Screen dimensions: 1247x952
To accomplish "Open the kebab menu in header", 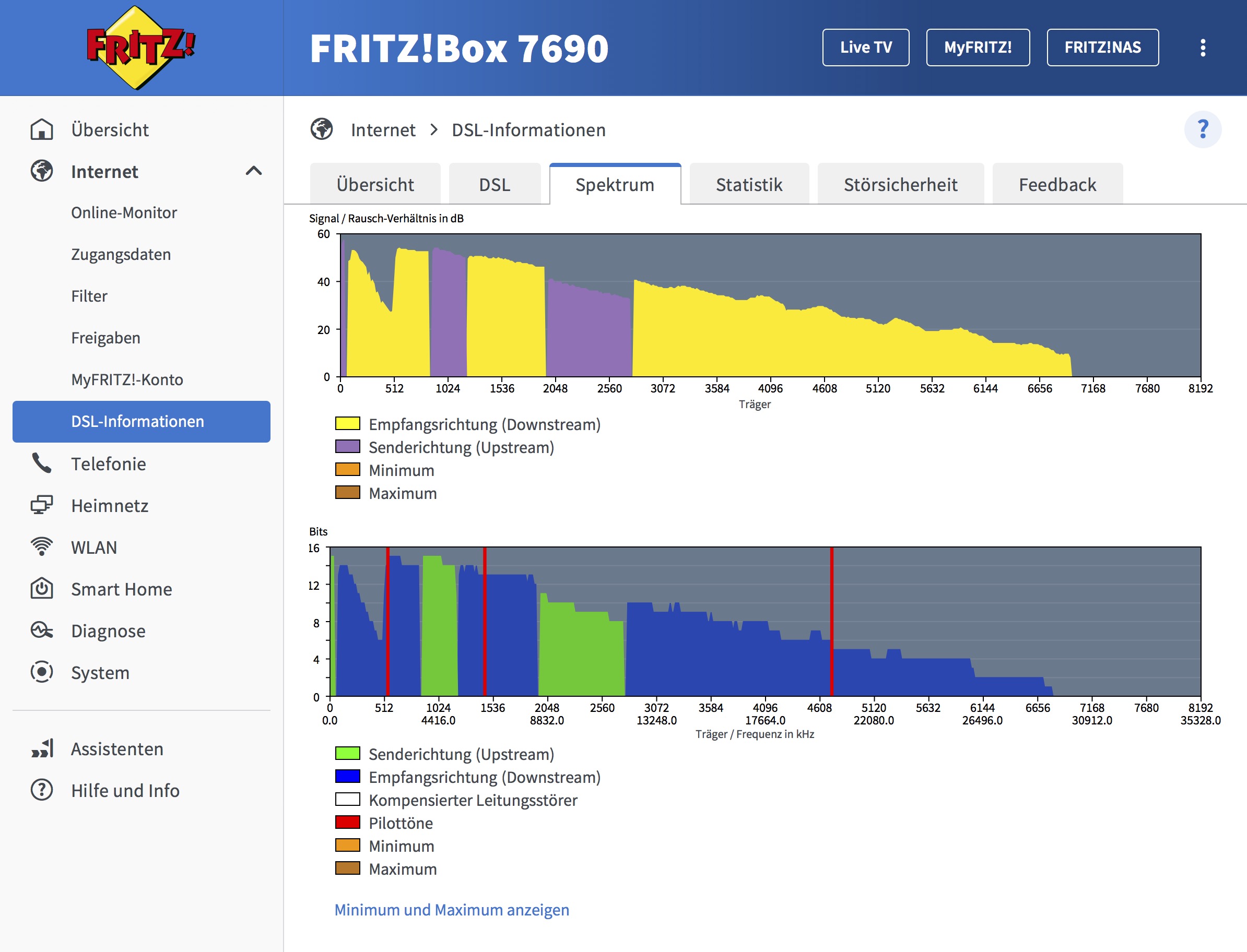I will [x=1202, y=47].
